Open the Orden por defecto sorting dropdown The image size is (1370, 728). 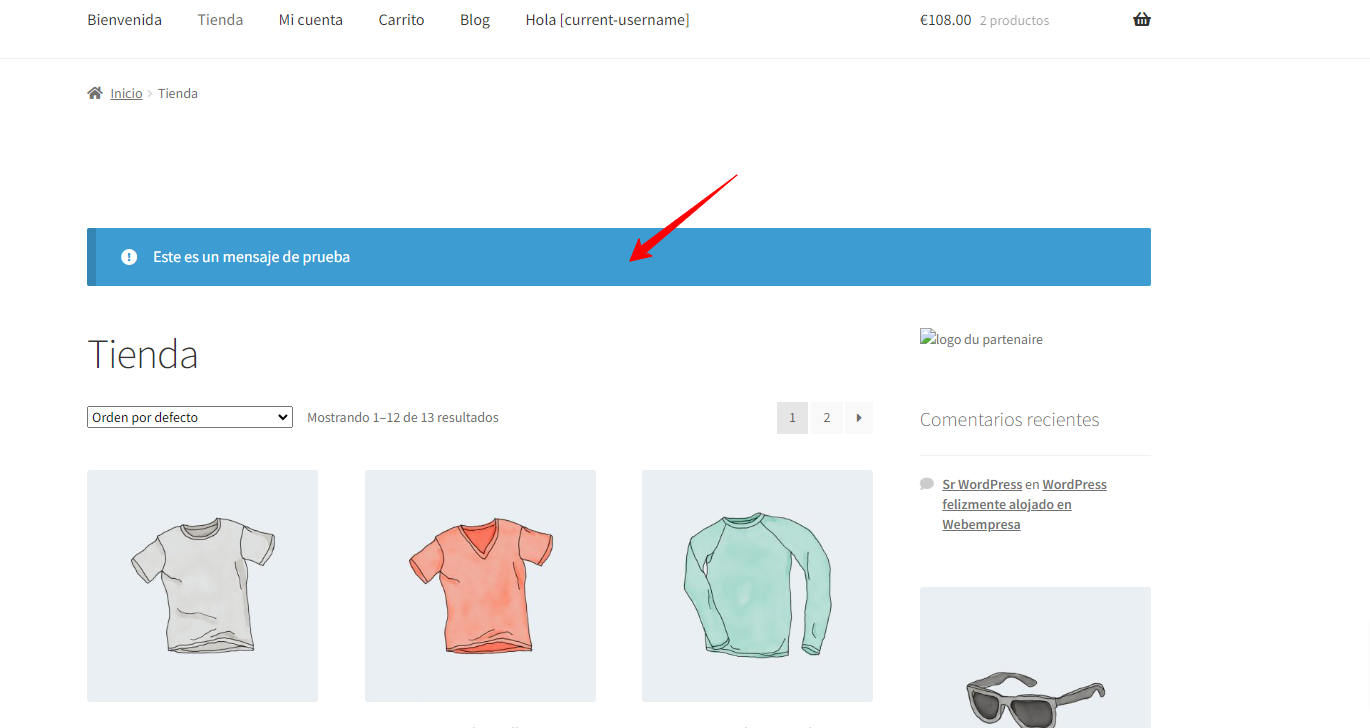(x=190, y=417)
